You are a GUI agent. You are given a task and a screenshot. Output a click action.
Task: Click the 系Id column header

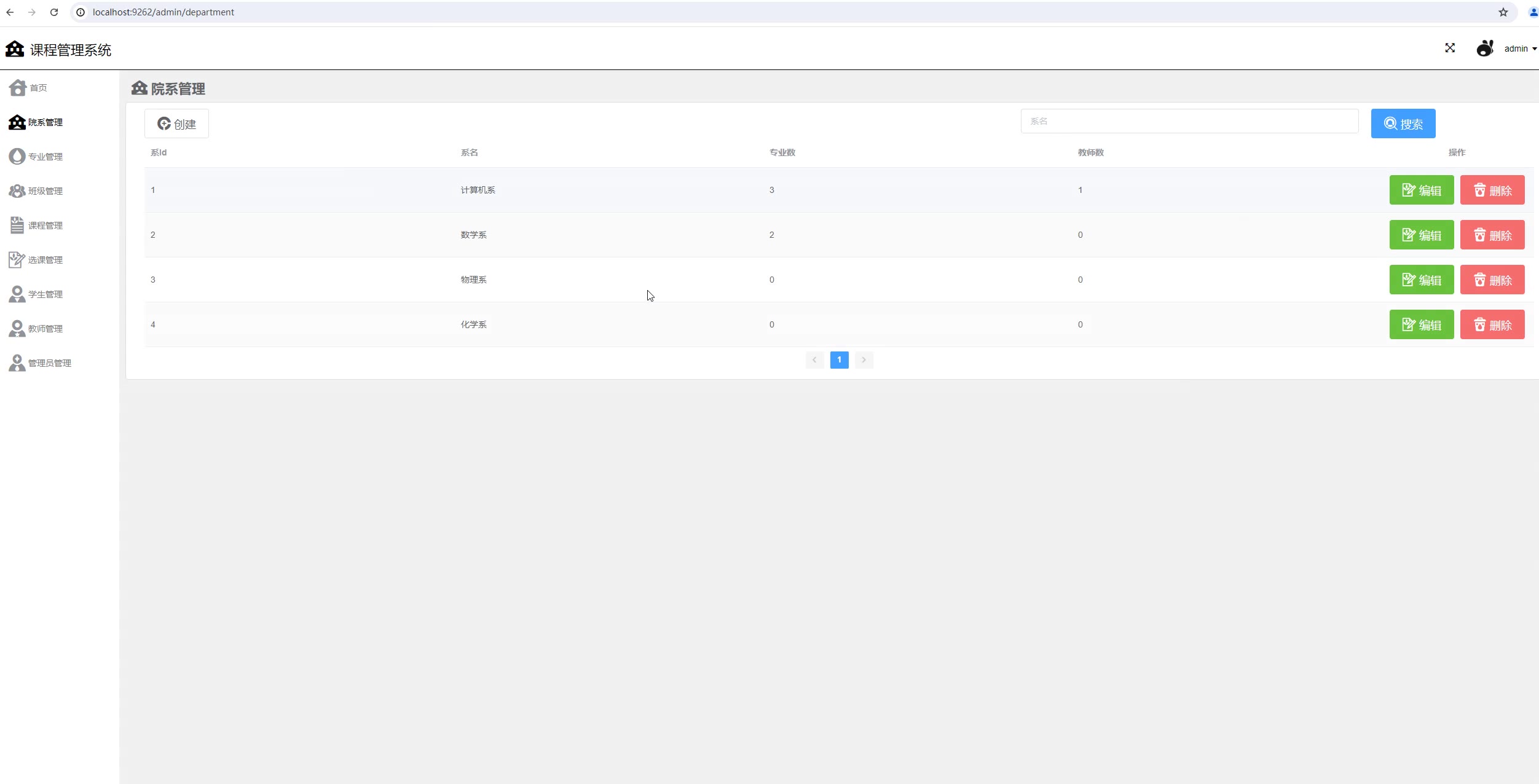[x=159, y=152]
